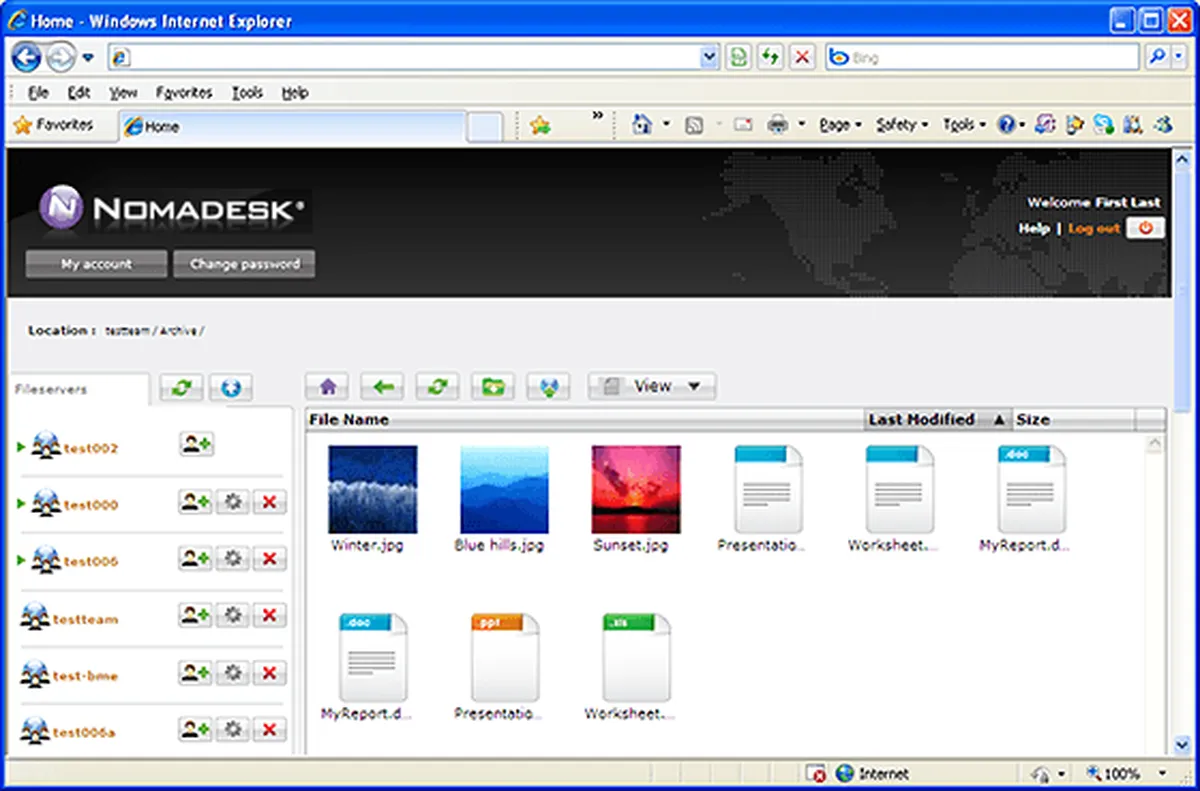Expand the test002 fileserver tree arrow
1200x791 pixels.
22,447
